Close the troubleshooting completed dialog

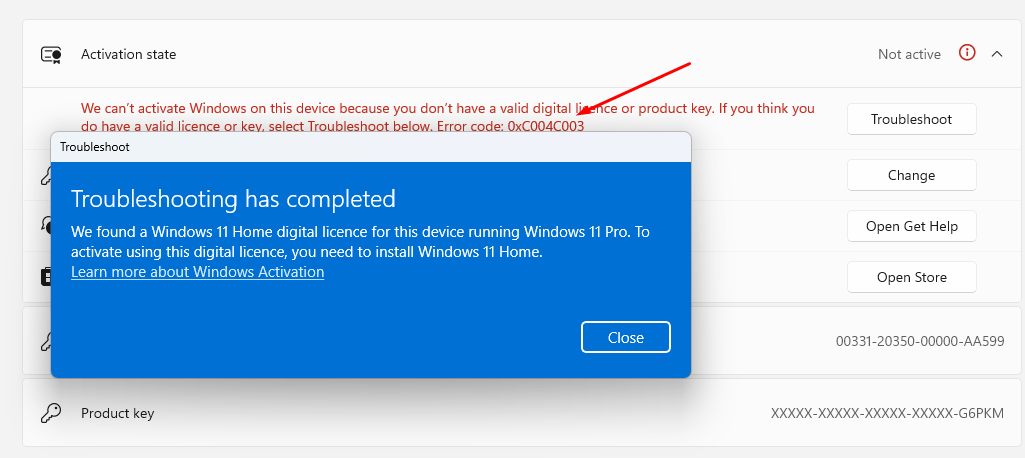point(626,337)
